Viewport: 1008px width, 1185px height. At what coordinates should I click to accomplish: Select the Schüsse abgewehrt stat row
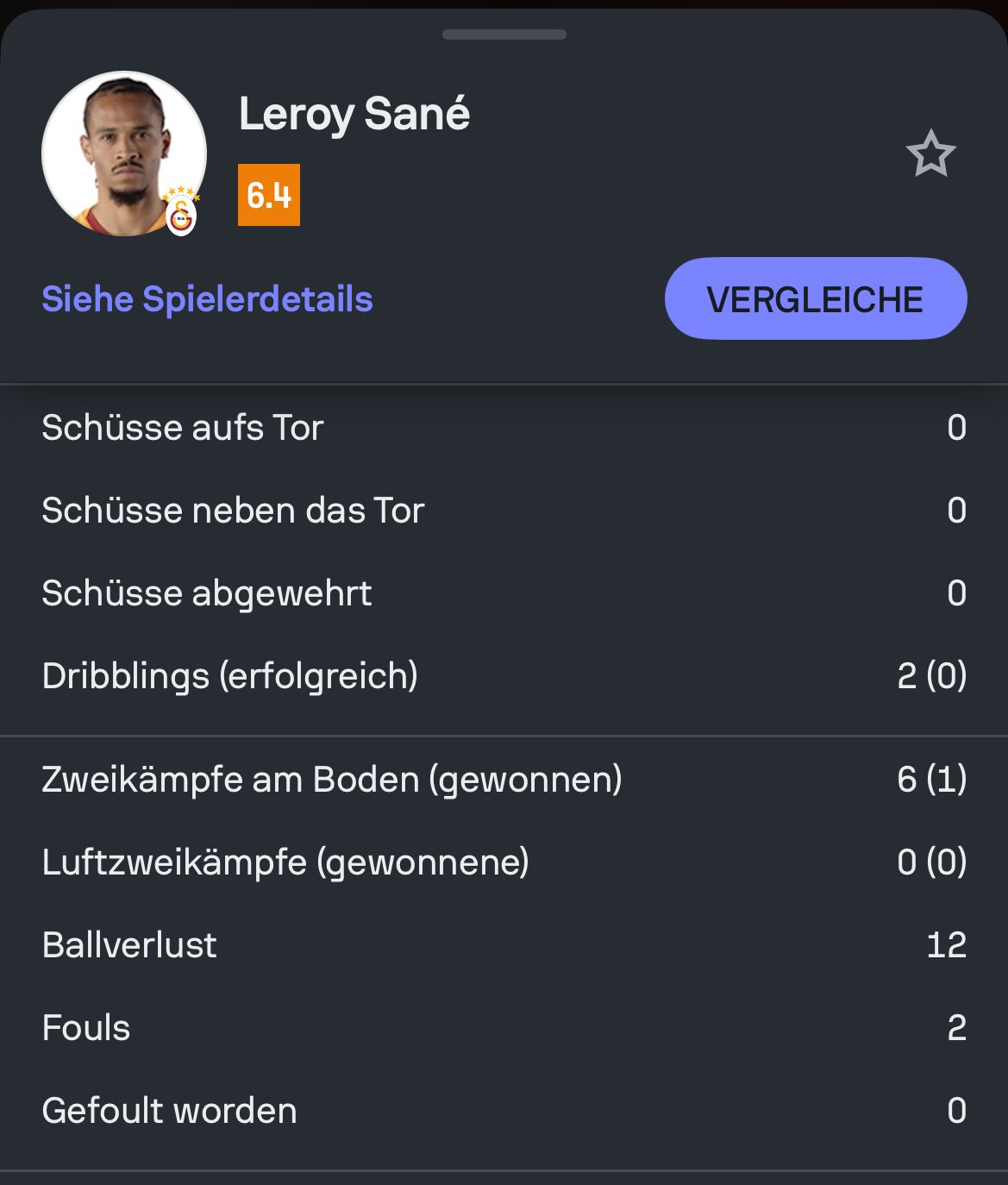point(504,593)
